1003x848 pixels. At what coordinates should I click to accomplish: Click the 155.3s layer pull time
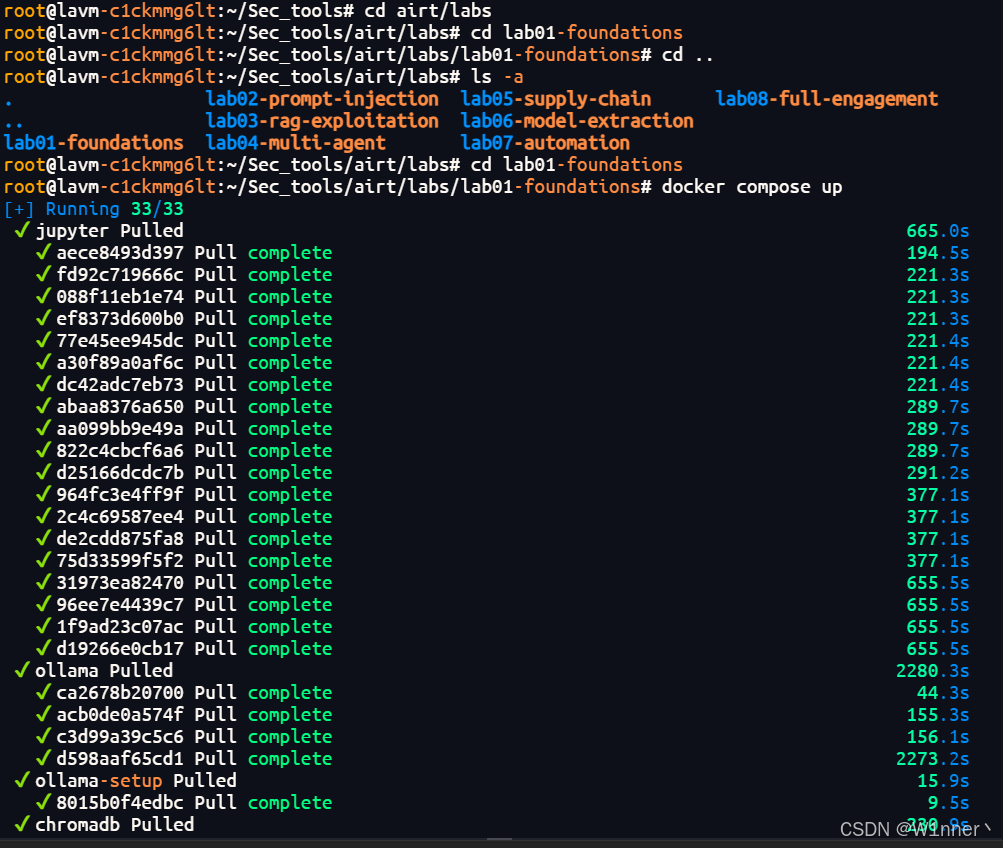click(938, 715)
